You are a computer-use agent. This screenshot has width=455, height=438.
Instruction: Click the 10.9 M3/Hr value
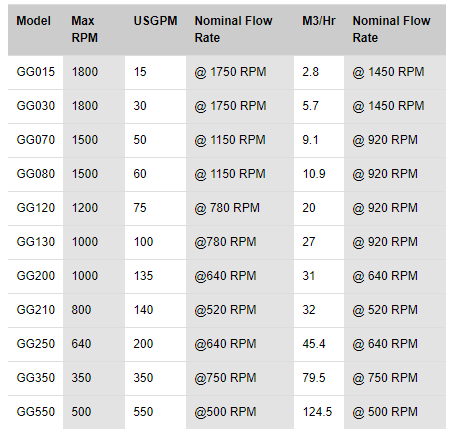314,174
